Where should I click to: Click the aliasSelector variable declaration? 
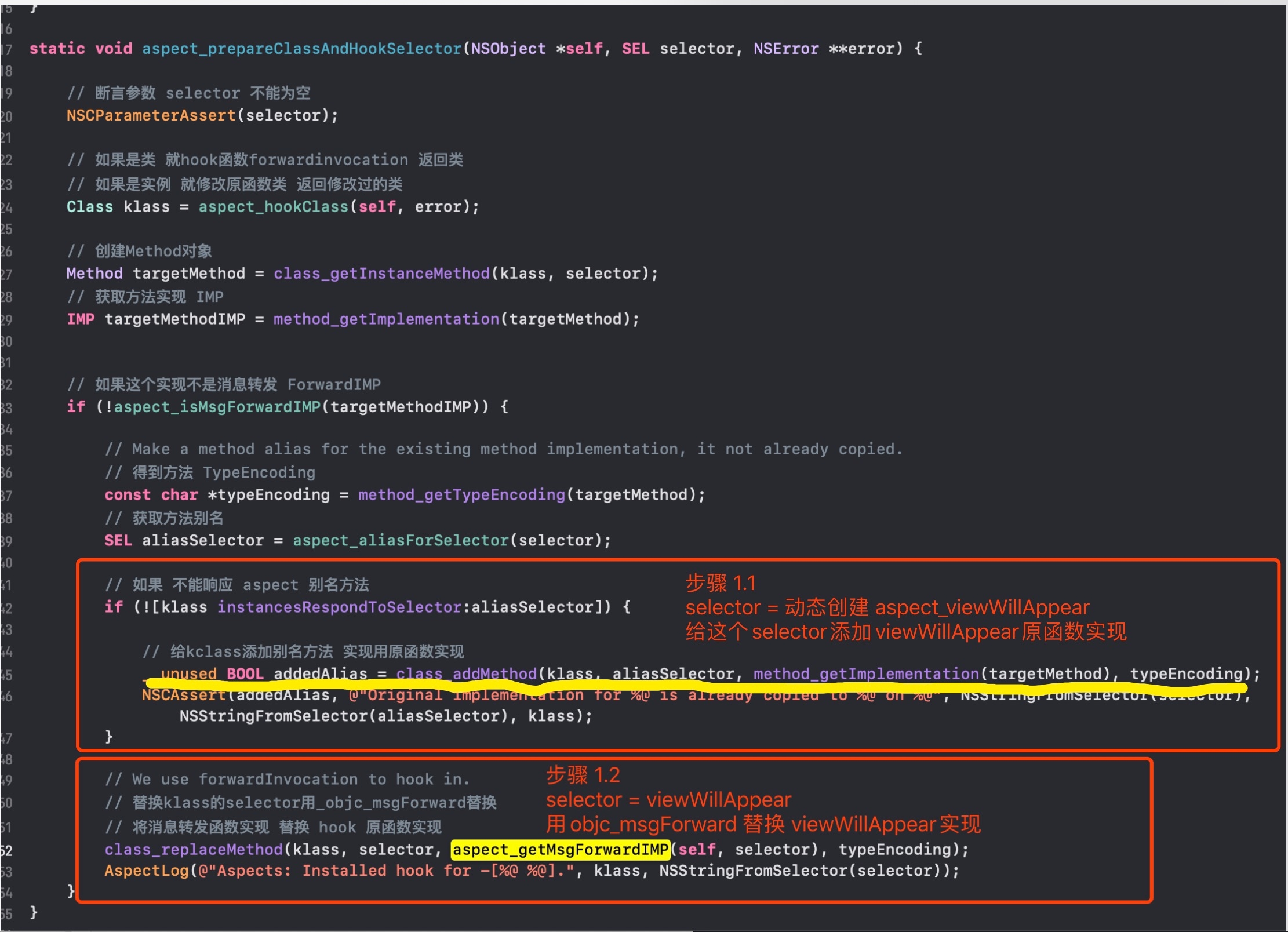coord(203,541)
